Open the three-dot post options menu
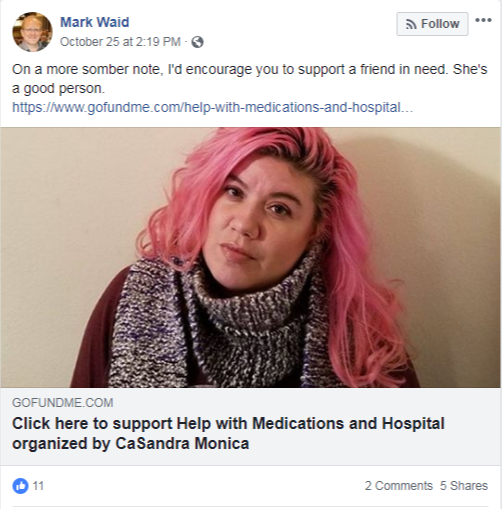 click(x=483, y=20)
